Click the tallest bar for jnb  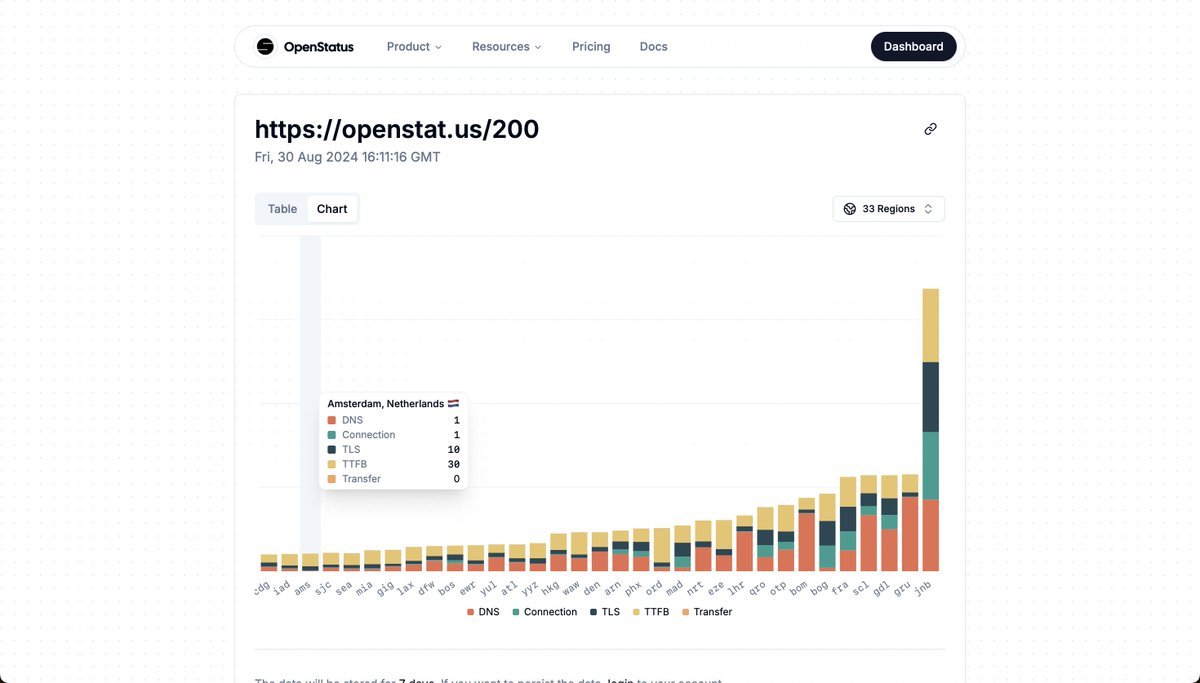pos(930,430)
